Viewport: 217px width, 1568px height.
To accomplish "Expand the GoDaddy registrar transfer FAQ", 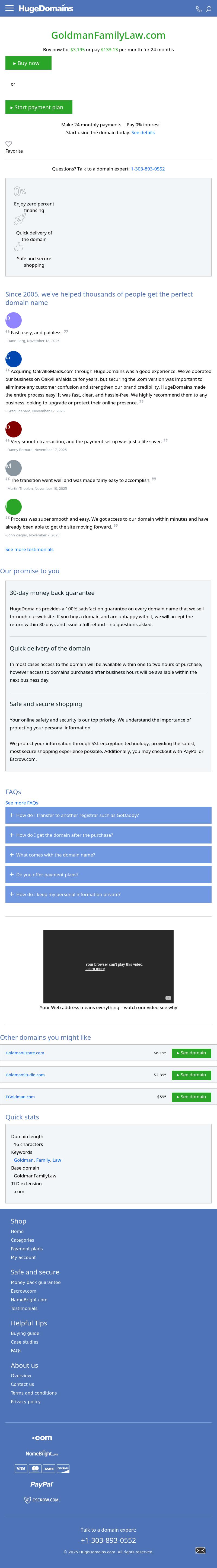I will (x=108, y=815).
